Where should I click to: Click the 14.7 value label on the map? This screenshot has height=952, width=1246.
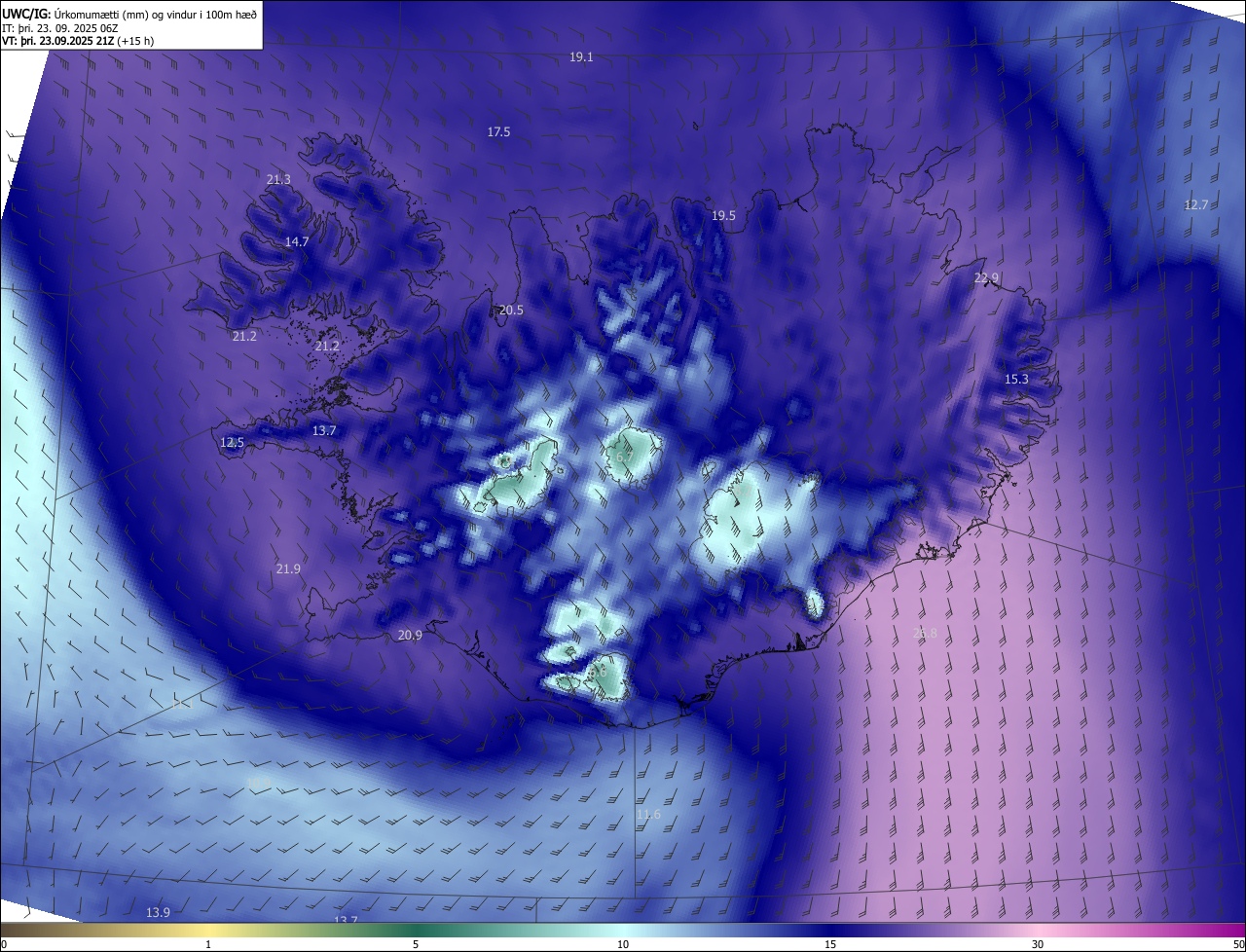click(x=297, y=241)
